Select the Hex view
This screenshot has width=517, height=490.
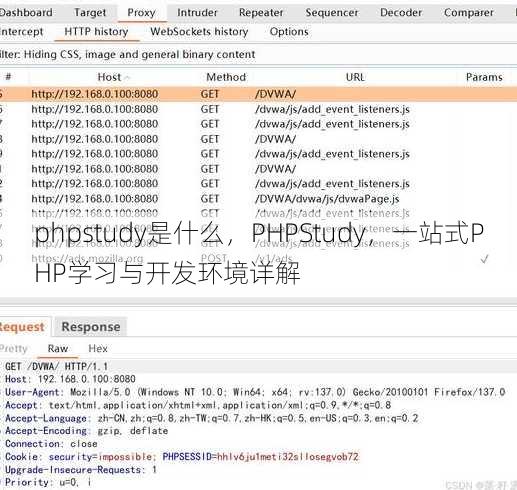tap(98, 349)
